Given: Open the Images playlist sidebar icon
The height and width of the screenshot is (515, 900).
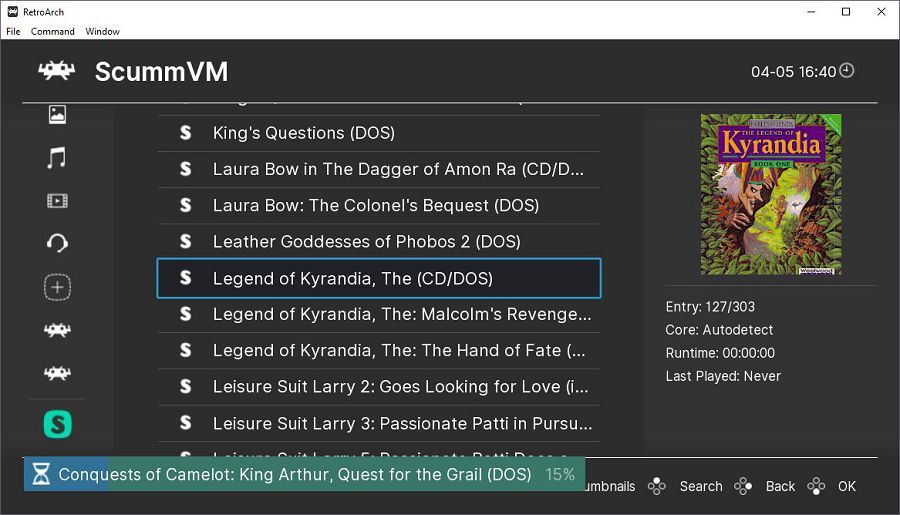Looking at the screenshot, I should (x=57, y=114).
